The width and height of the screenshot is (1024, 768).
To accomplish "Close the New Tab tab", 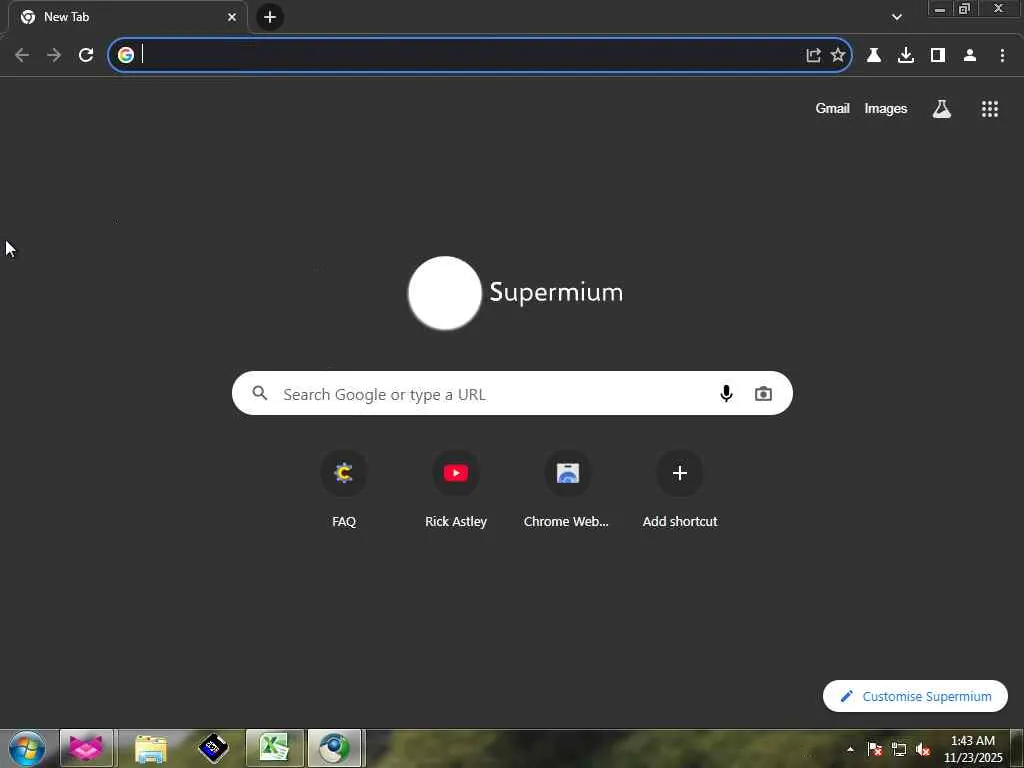I will click(x=232, y=17).
